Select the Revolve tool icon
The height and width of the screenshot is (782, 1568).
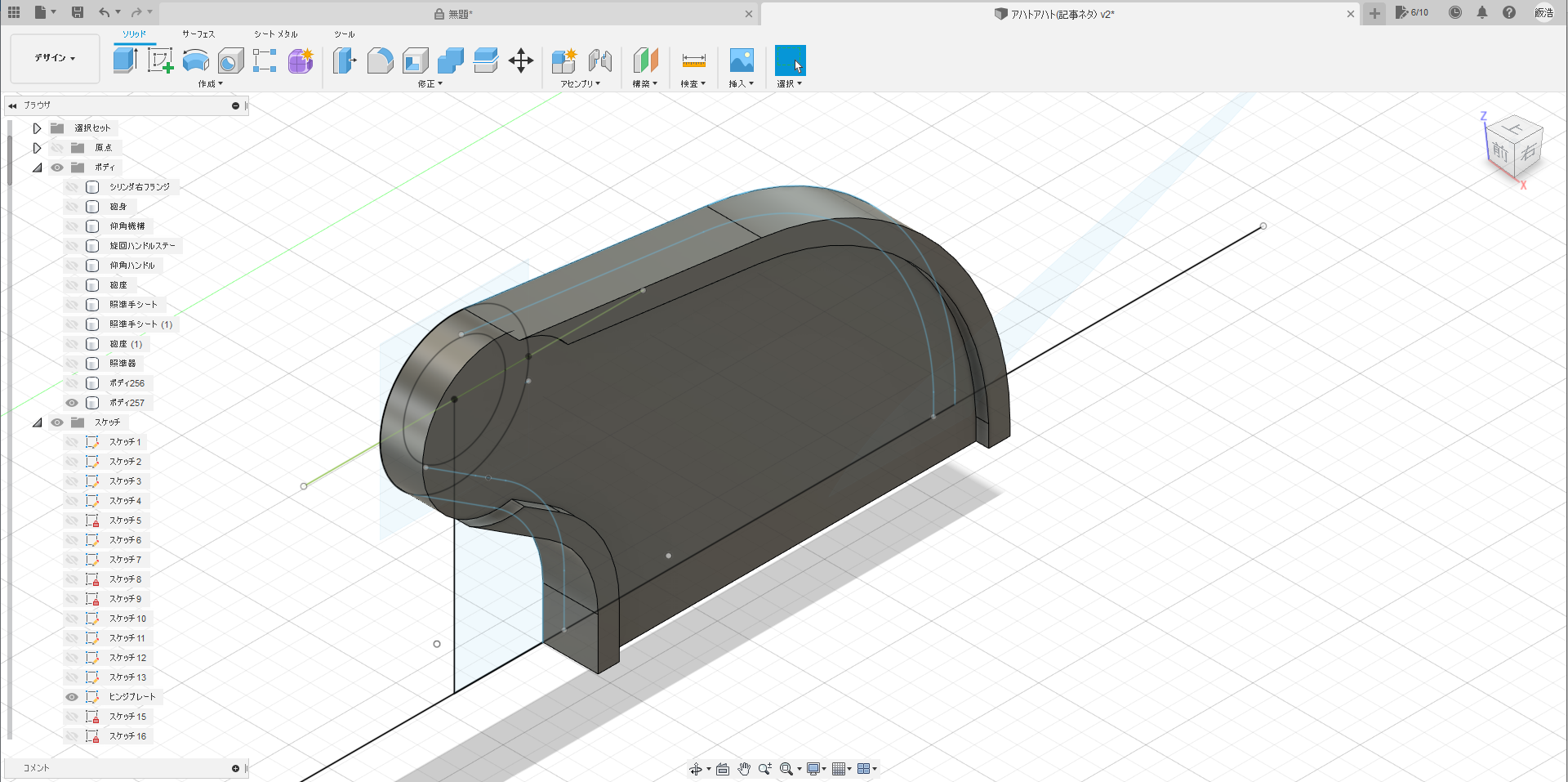click(195, 60)
